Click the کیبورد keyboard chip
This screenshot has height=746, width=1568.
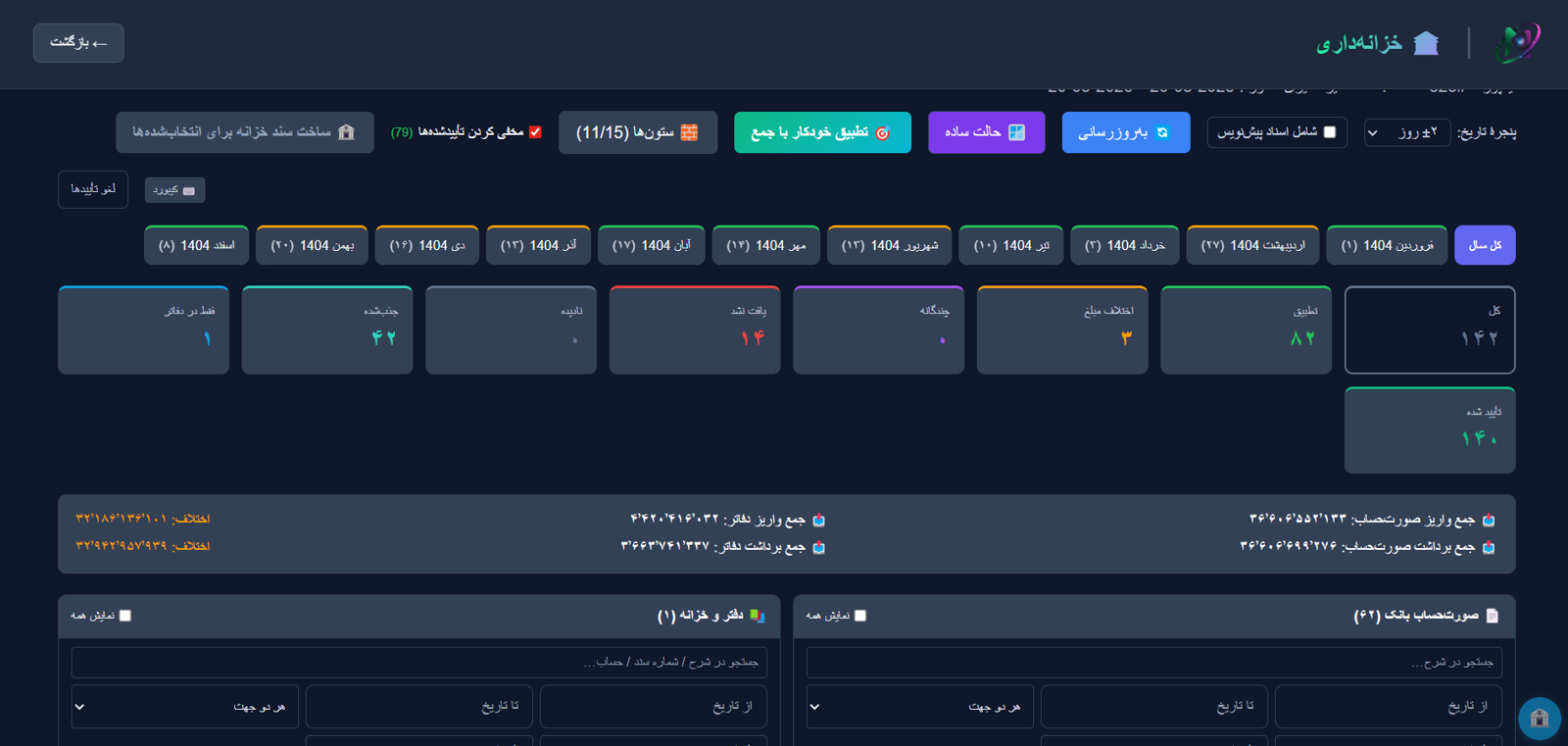tap(174, 190)
